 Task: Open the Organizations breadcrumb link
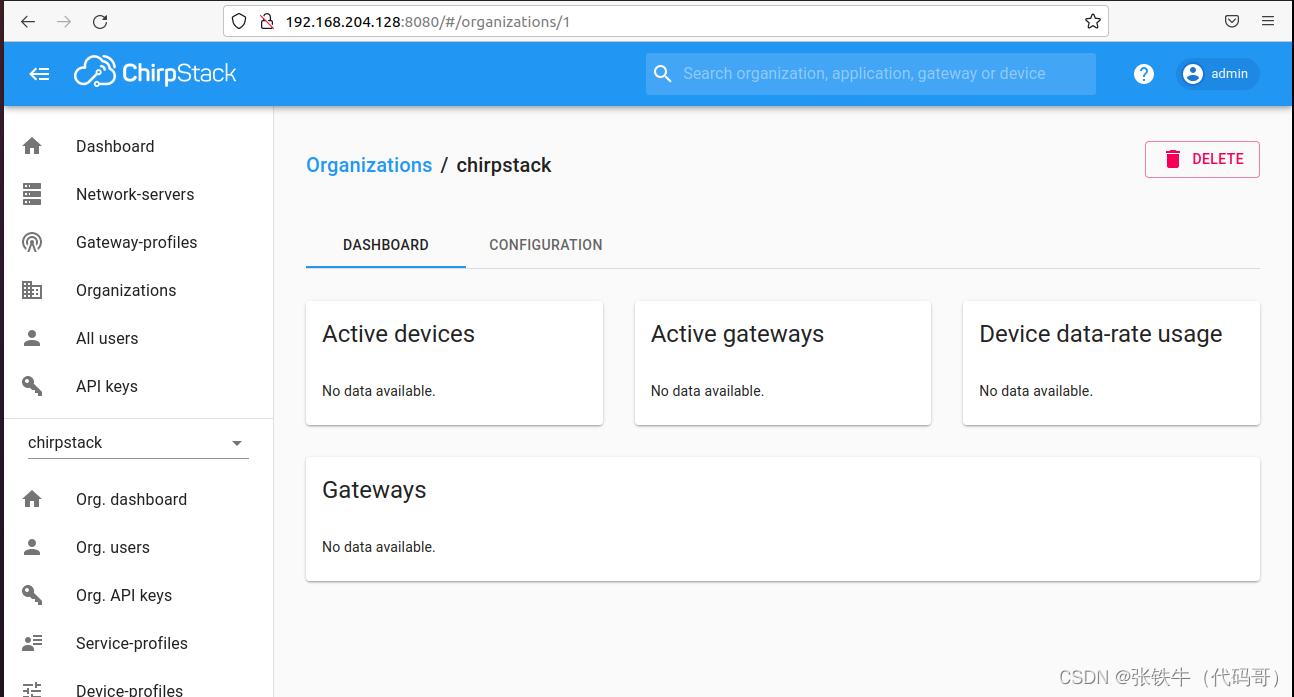tap(369, 165)
